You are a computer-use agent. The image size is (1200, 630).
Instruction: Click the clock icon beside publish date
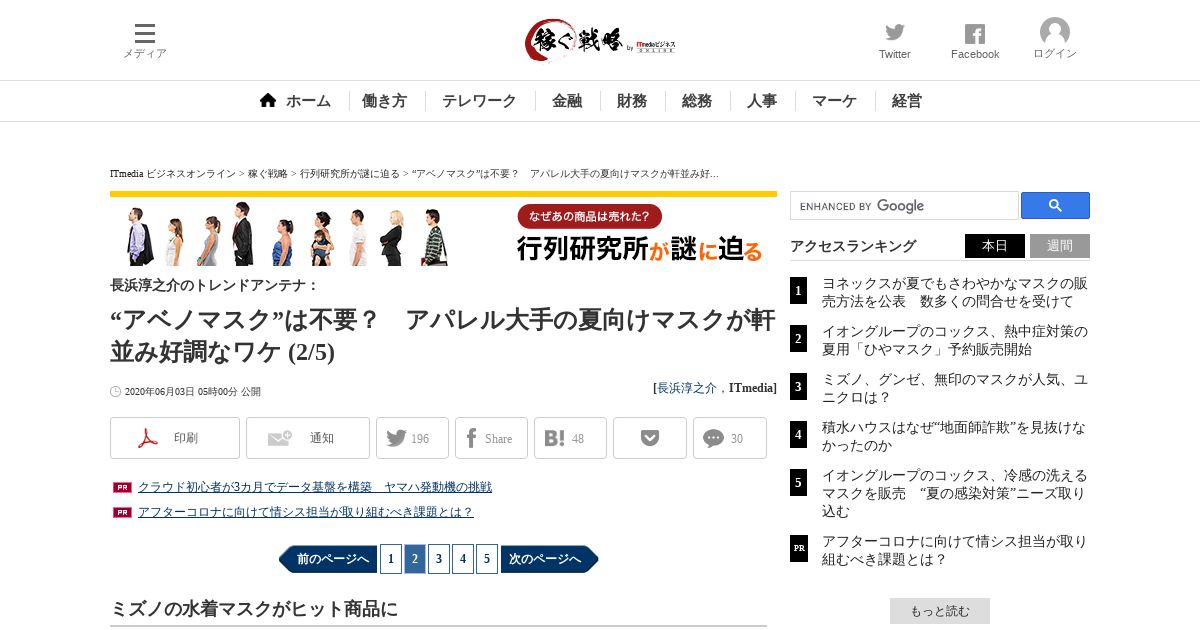pos(116,392)
